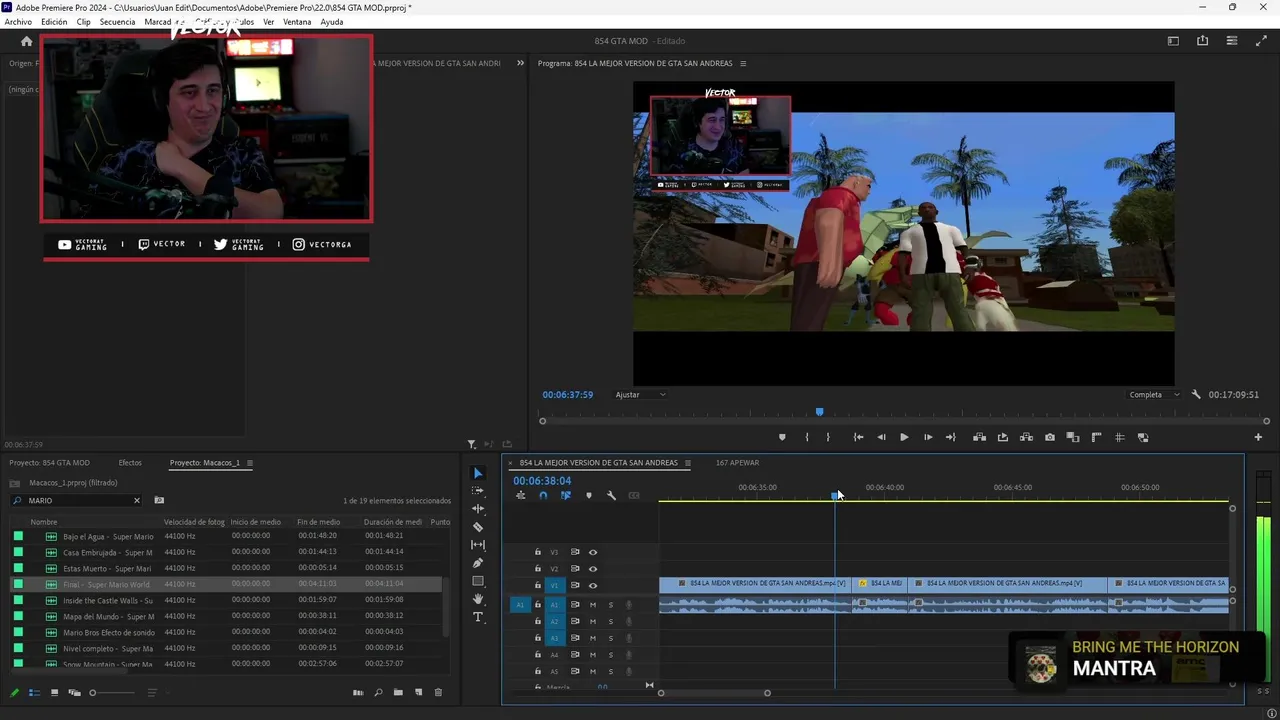Open the Program monitor panel menu
Screen dimensions: 1280x720
click(742, 63)
